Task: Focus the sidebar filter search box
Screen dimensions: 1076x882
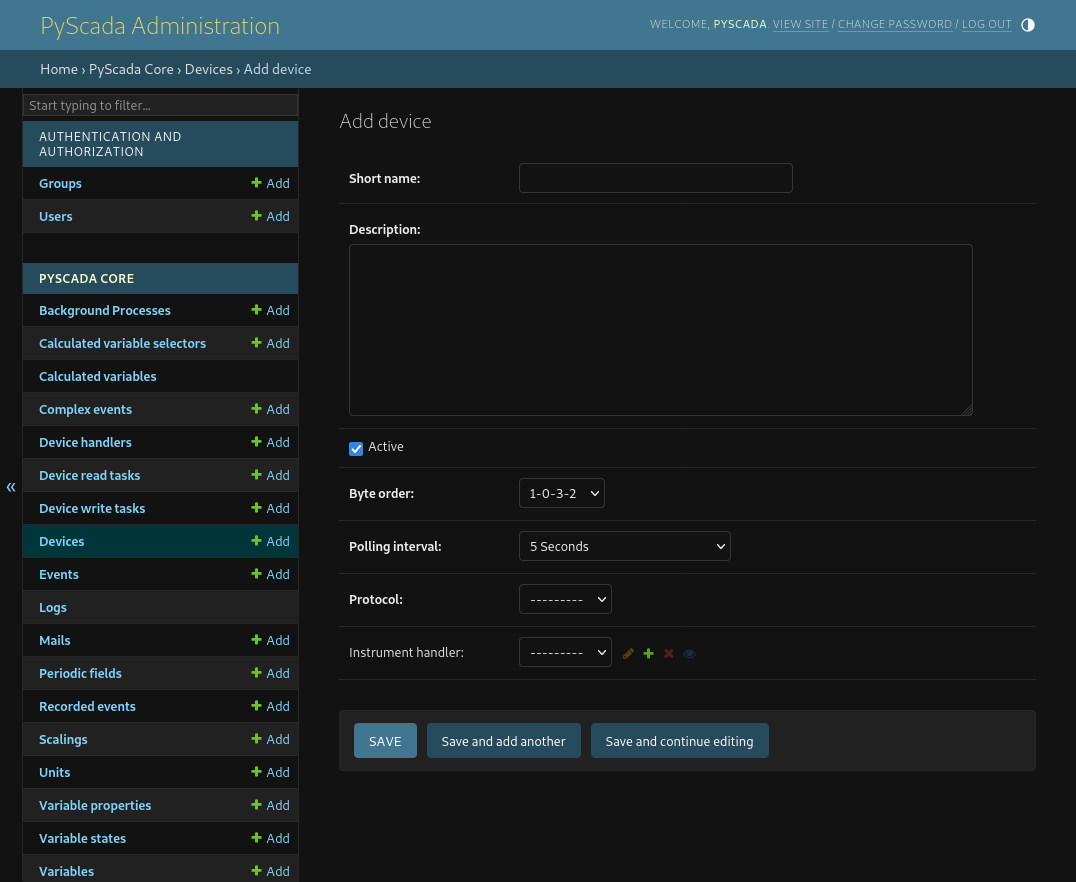Action: click(x=161, y=105)
